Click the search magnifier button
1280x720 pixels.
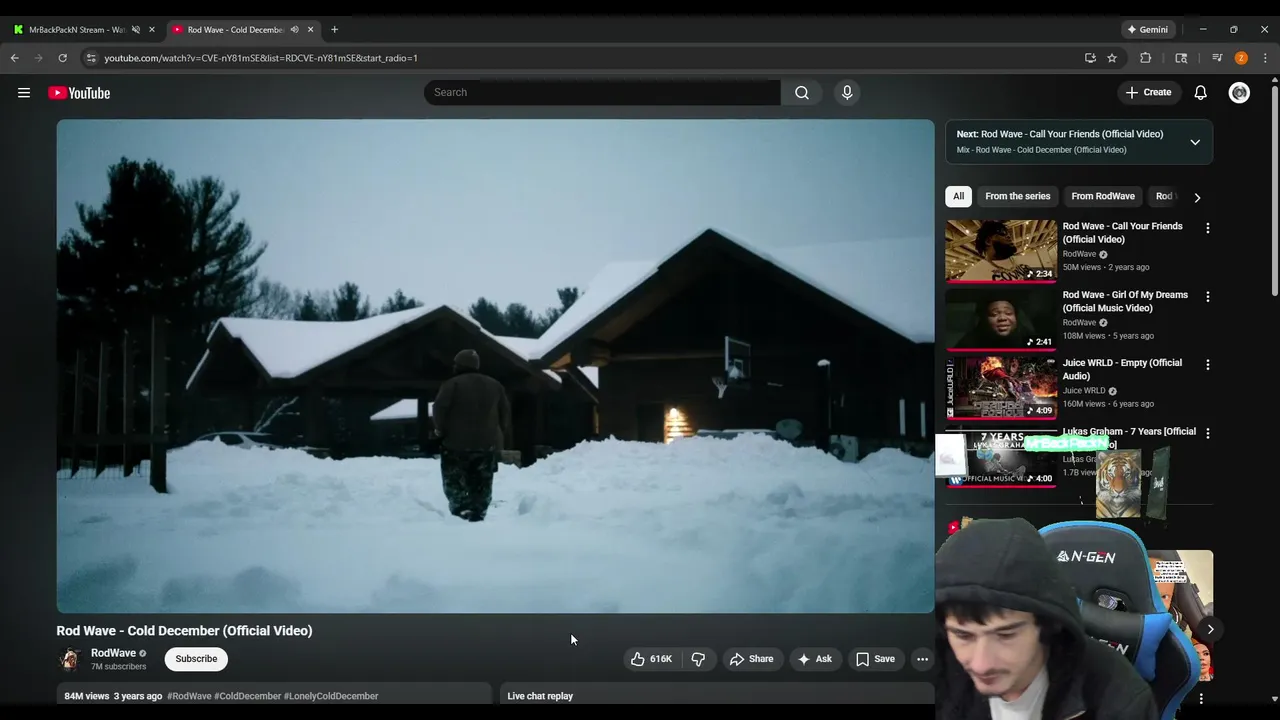[802, 93]
